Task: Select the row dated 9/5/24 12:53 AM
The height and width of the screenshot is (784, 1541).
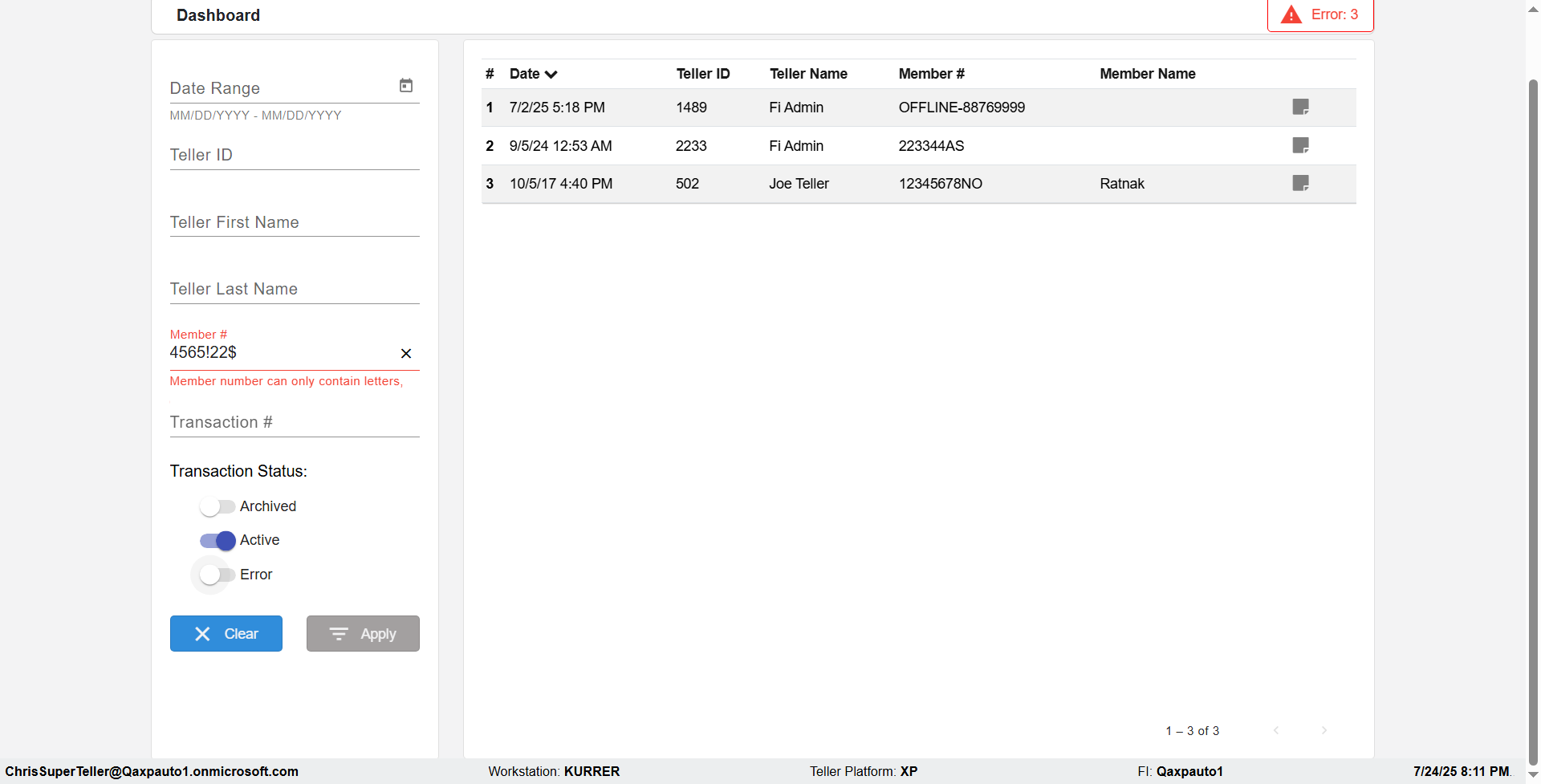Action: 918,146
